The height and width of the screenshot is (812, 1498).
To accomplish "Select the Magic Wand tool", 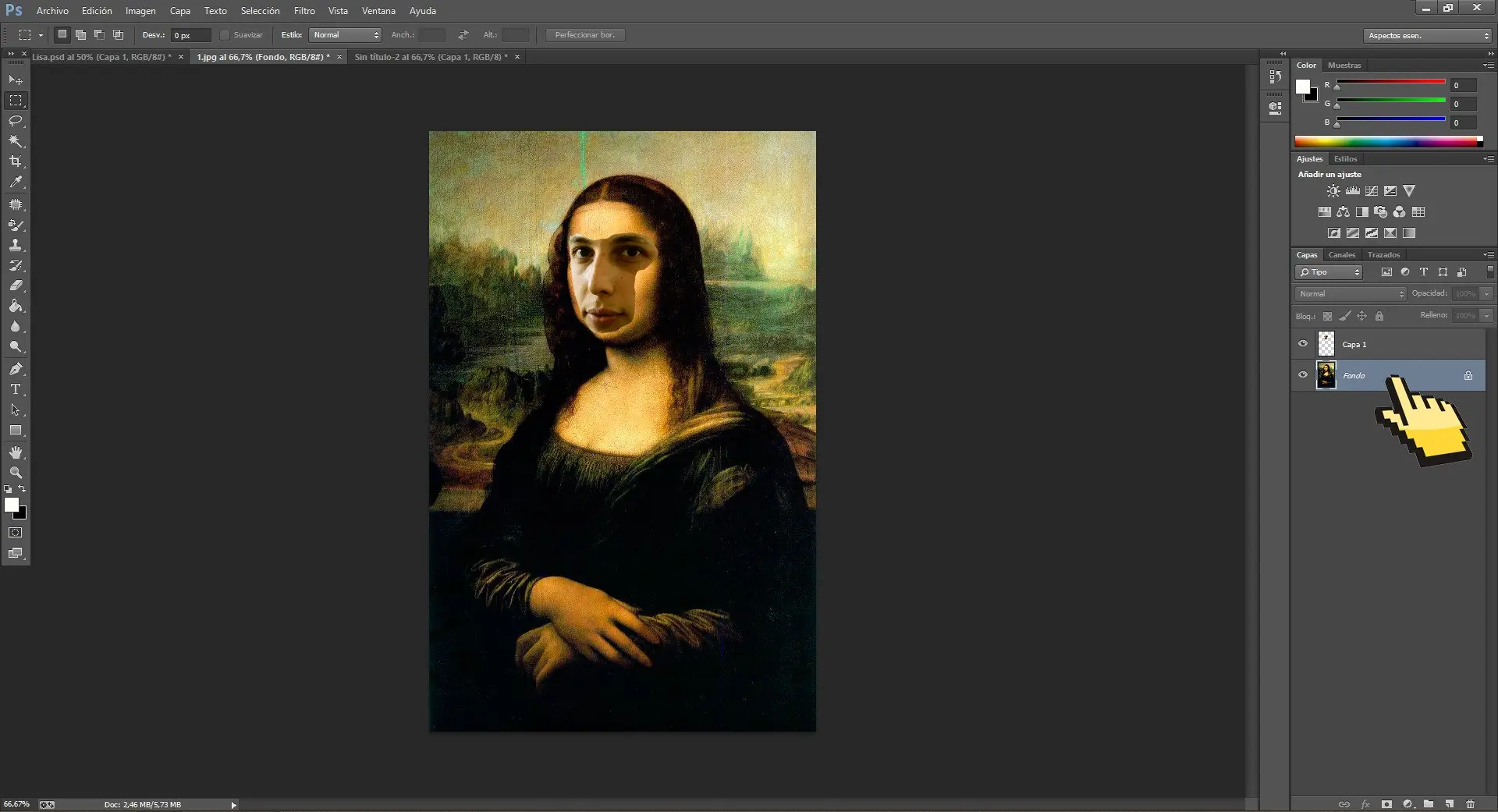I will pos(16,141).
